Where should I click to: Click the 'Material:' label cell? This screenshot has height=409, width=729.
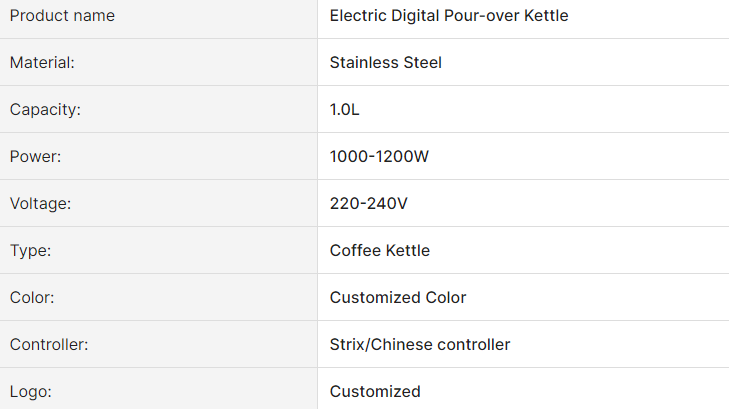click(42, 63)
